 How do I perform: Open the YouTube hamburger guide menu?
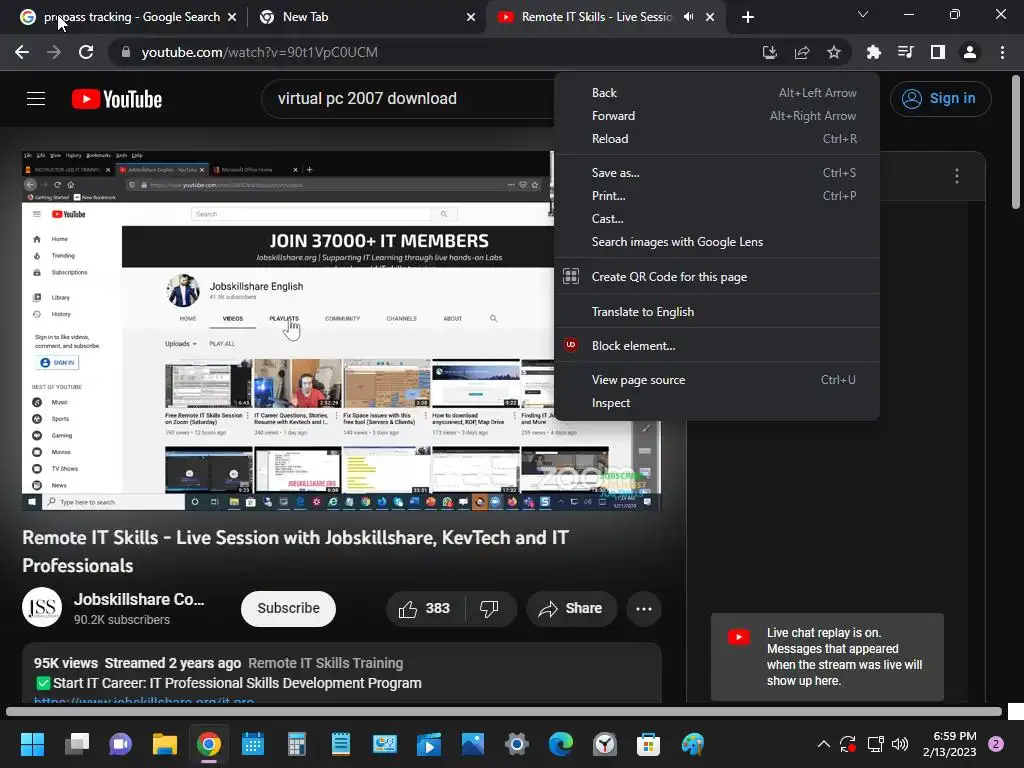tap(36, 99)
